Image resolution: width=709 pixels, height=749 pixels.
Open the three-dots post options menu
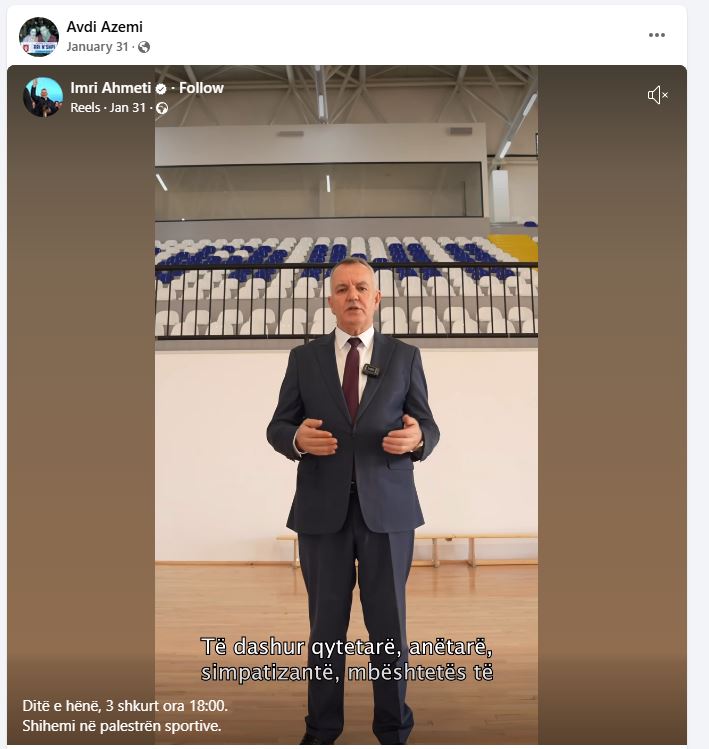(656, 35)
